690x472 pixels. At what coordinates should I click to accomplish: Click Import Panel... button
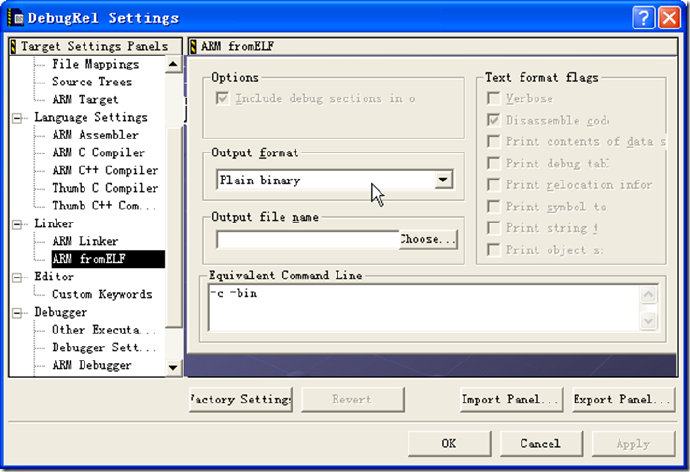coord(511,399)
